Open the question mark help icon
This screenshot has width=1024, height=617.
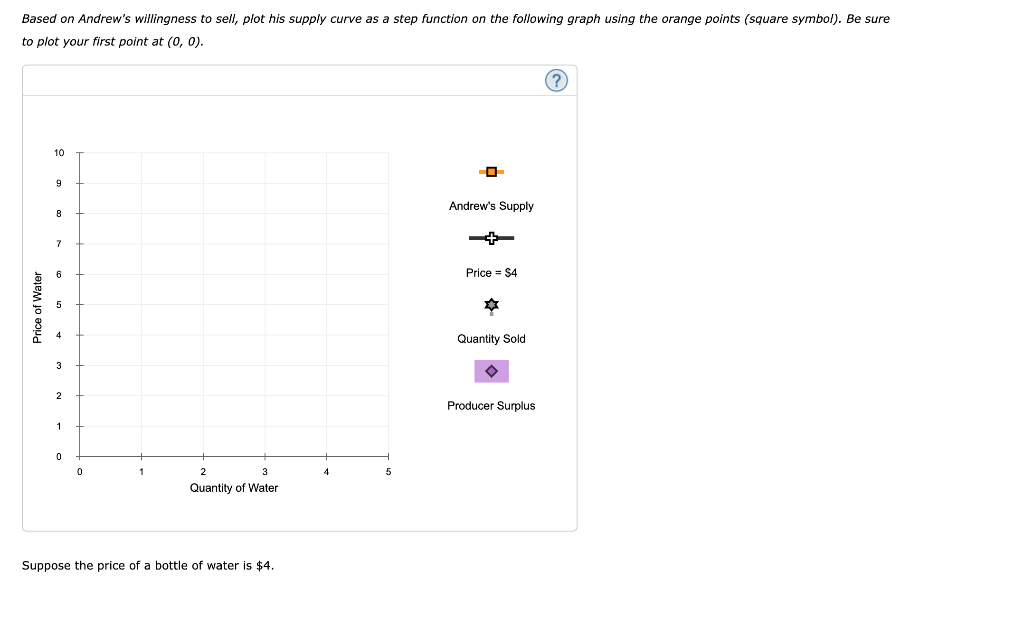(557, 80)
